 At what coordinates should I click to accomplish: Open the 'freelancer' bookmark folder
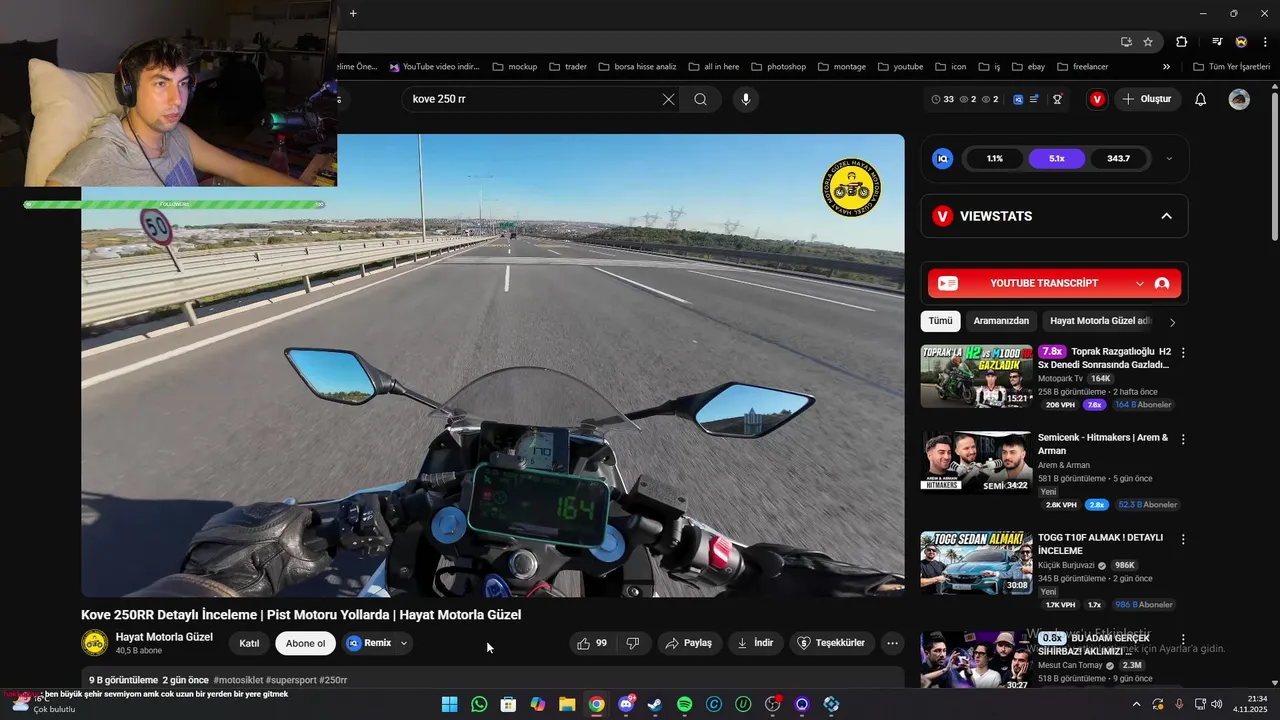tap(1081, 67)
